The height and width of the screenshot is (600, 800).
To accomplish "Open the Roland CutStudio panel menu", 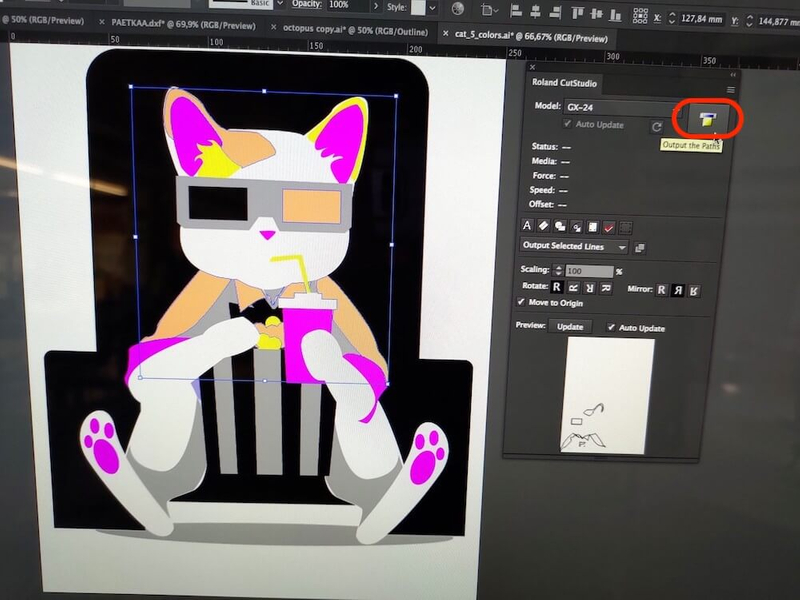I will pos(730,89).
